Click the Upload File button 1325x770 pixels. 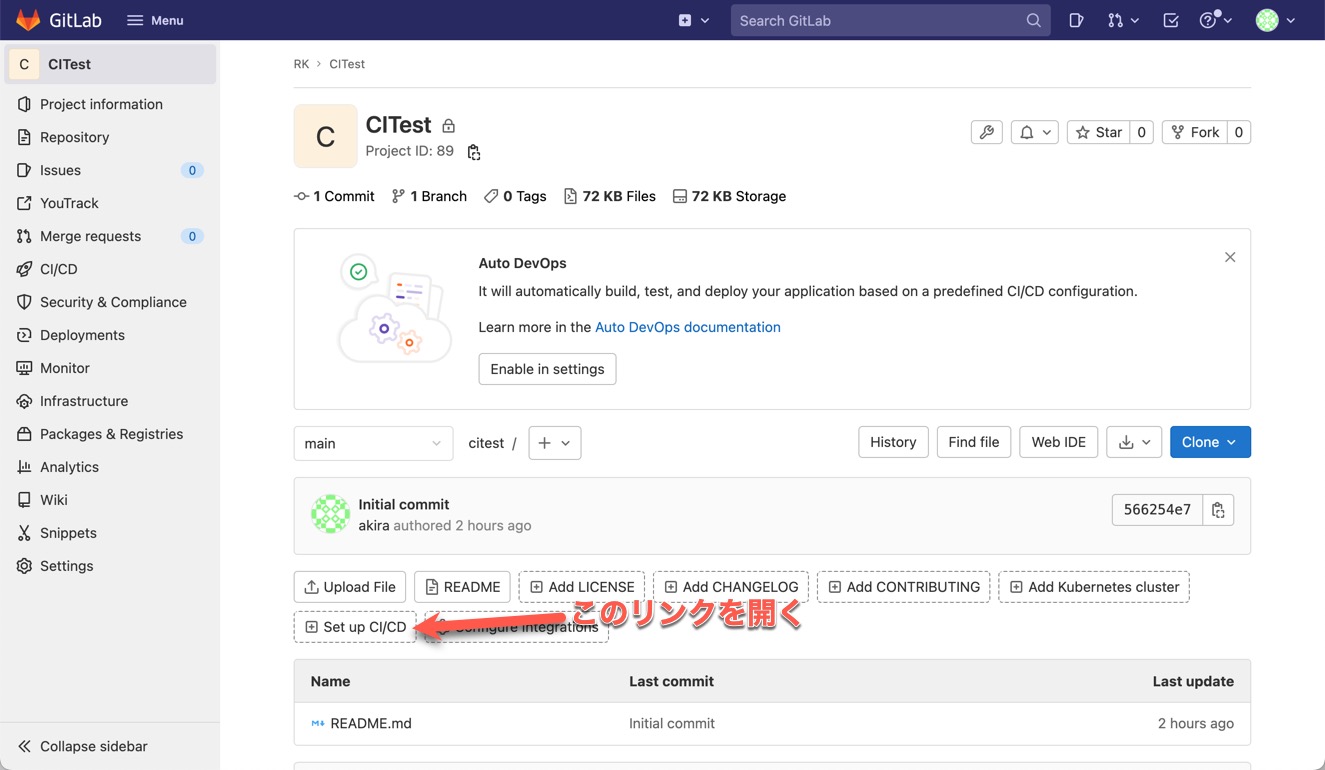[x=350, y=587]
